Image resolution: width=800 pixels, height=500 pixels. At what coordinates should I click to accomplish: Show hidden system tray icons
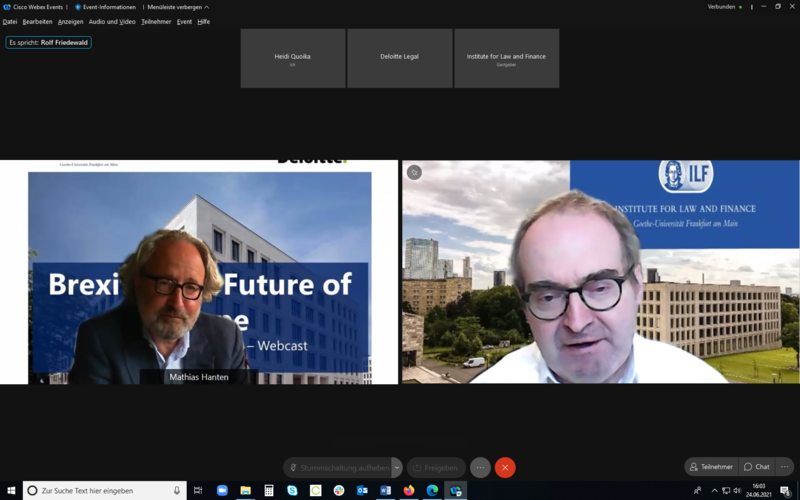tap(714, 490)
